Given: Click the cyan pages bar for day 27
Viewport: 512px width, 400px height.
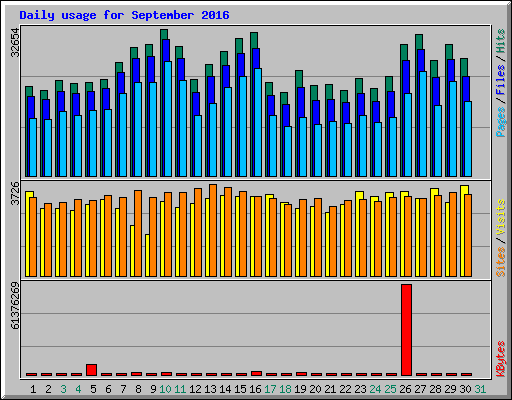Looking at the screenshot, I should [423, 124].
